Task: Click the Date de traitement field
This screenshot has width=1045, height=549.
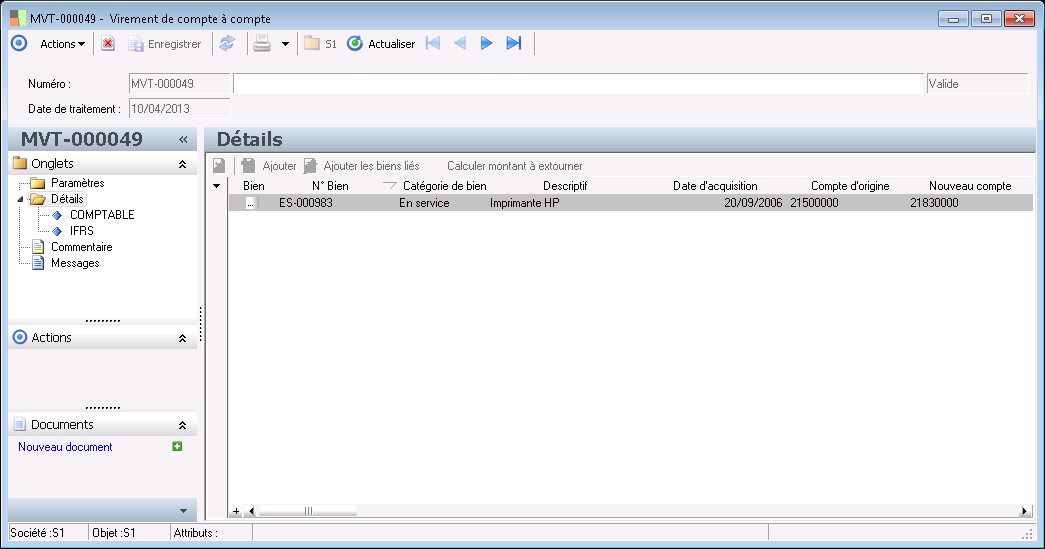Action: tap(179, 109)
